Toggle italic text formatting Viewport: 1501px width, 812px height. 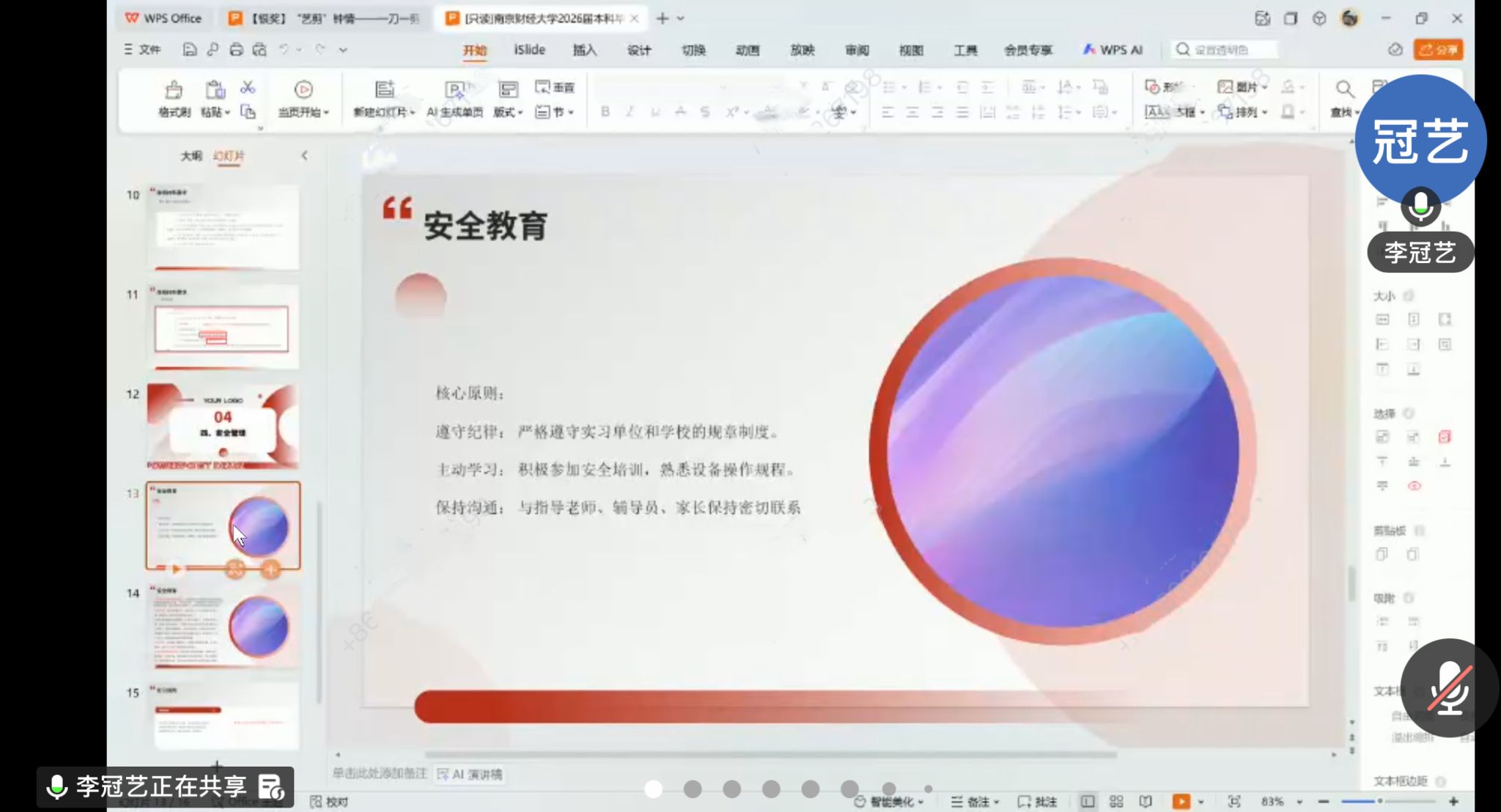click(x=630, y=111)
